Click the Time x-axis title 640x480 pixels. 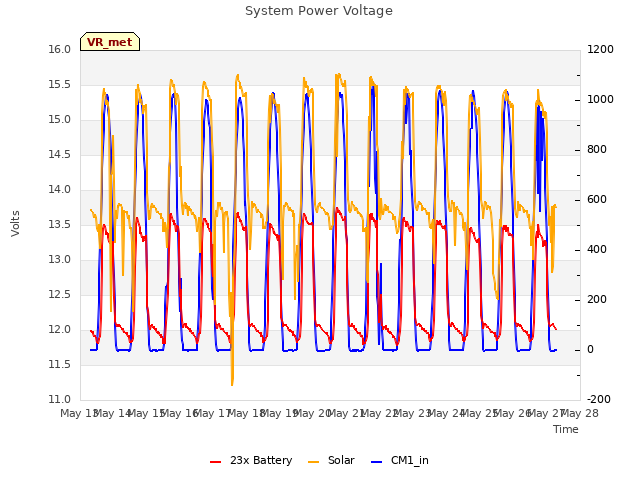click(x=566, y=429)
